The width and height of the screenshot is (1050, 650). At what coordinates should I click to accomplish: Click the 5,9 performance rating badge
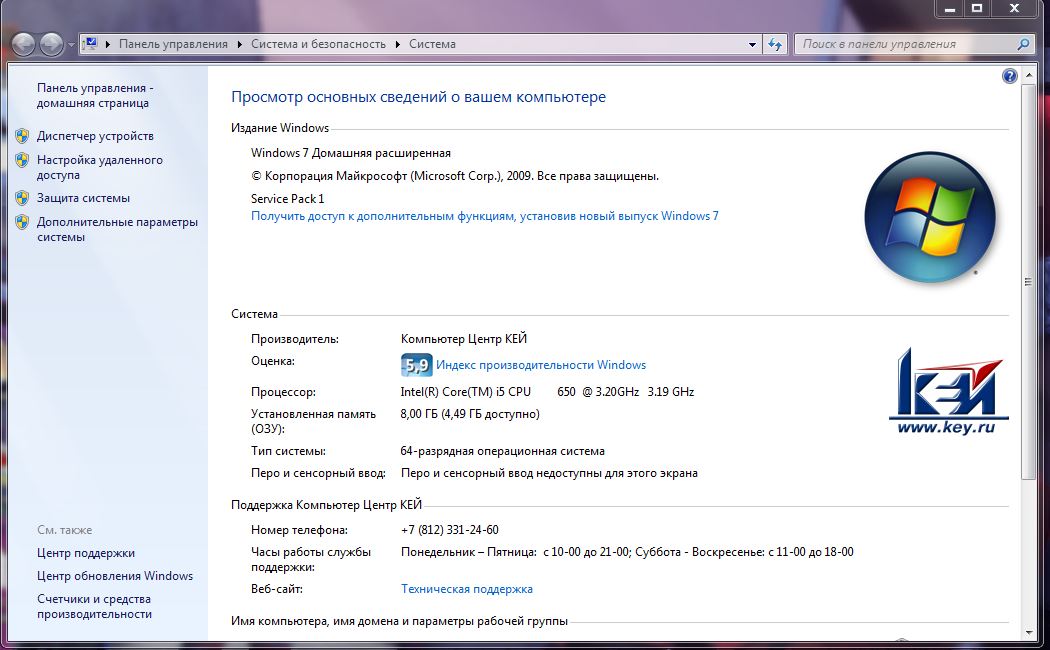coord(417,365)
